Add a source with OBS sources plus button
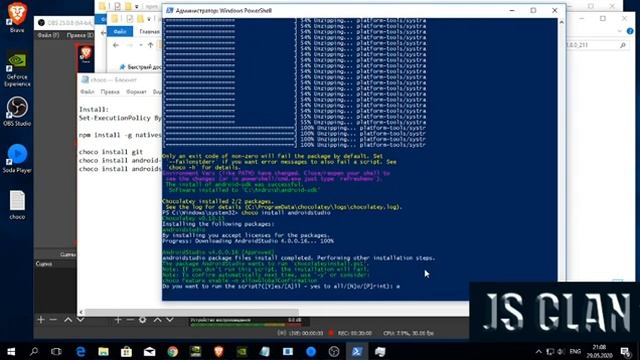The width and height of the screenshot is (640, 360). coord(118,320)
